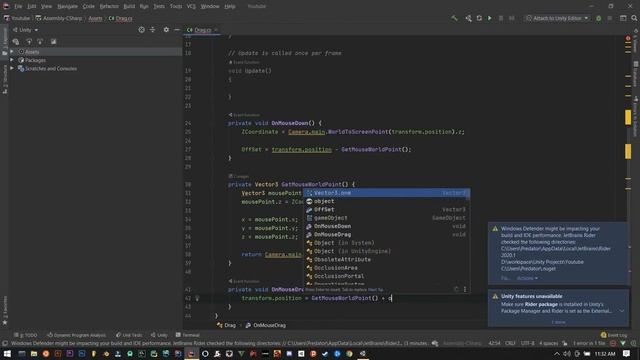
Task: Expand the Packages tree node
Action: [12, 60]
